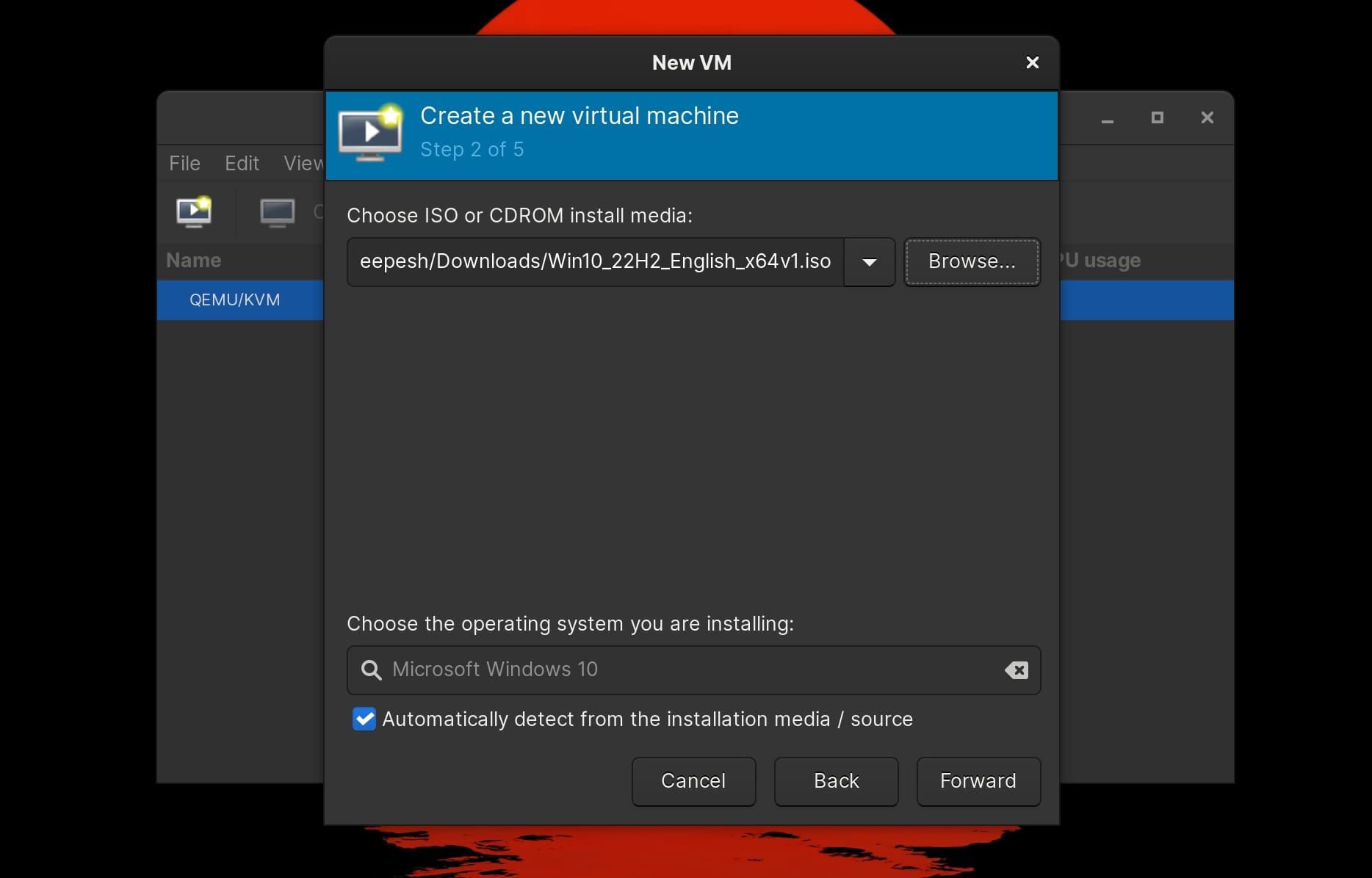
Task: Click the Create new virtual machine toolbar icon
Action: pyautogui.click(x=194, y=212)
